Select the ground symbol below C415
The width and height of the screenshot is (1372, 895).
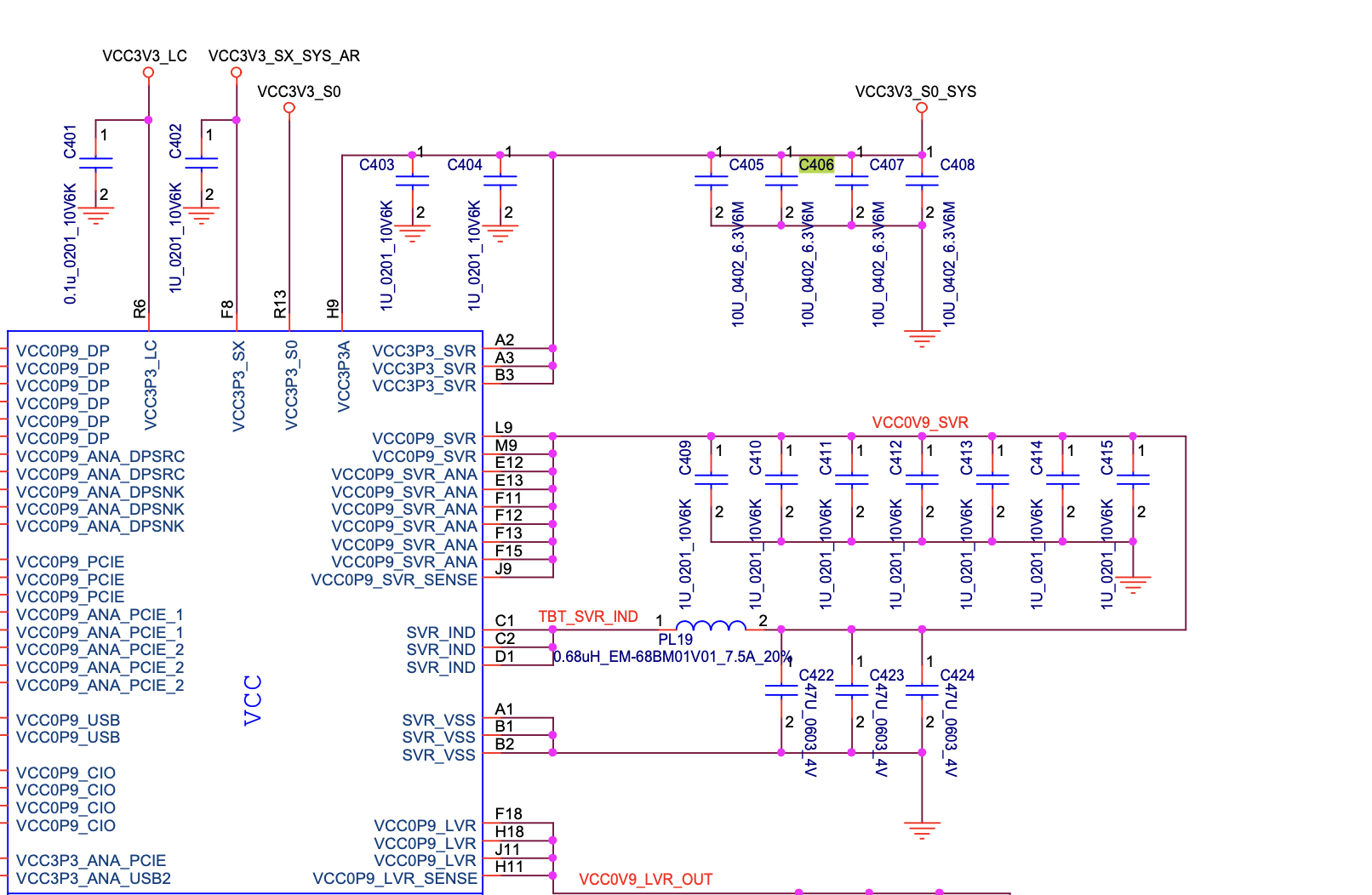pos(1133,584)
